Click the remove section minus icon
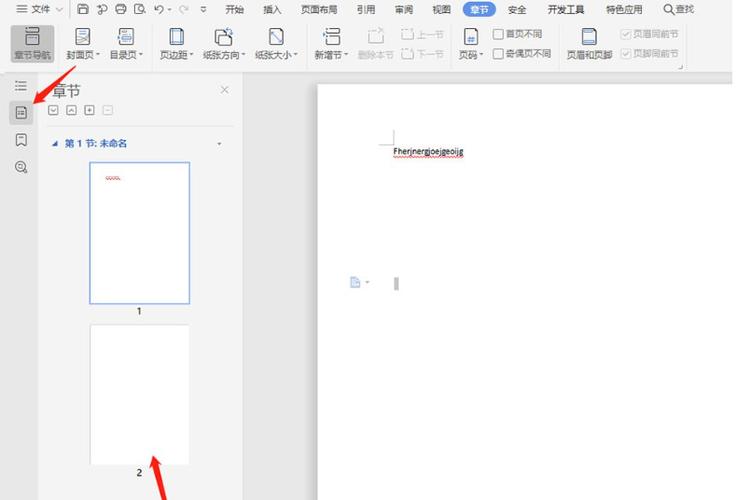 (108, 110)
